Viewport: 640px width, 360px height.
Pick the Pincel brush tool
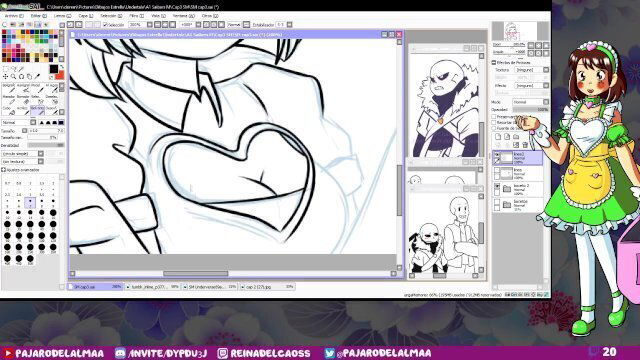[39, 89]
